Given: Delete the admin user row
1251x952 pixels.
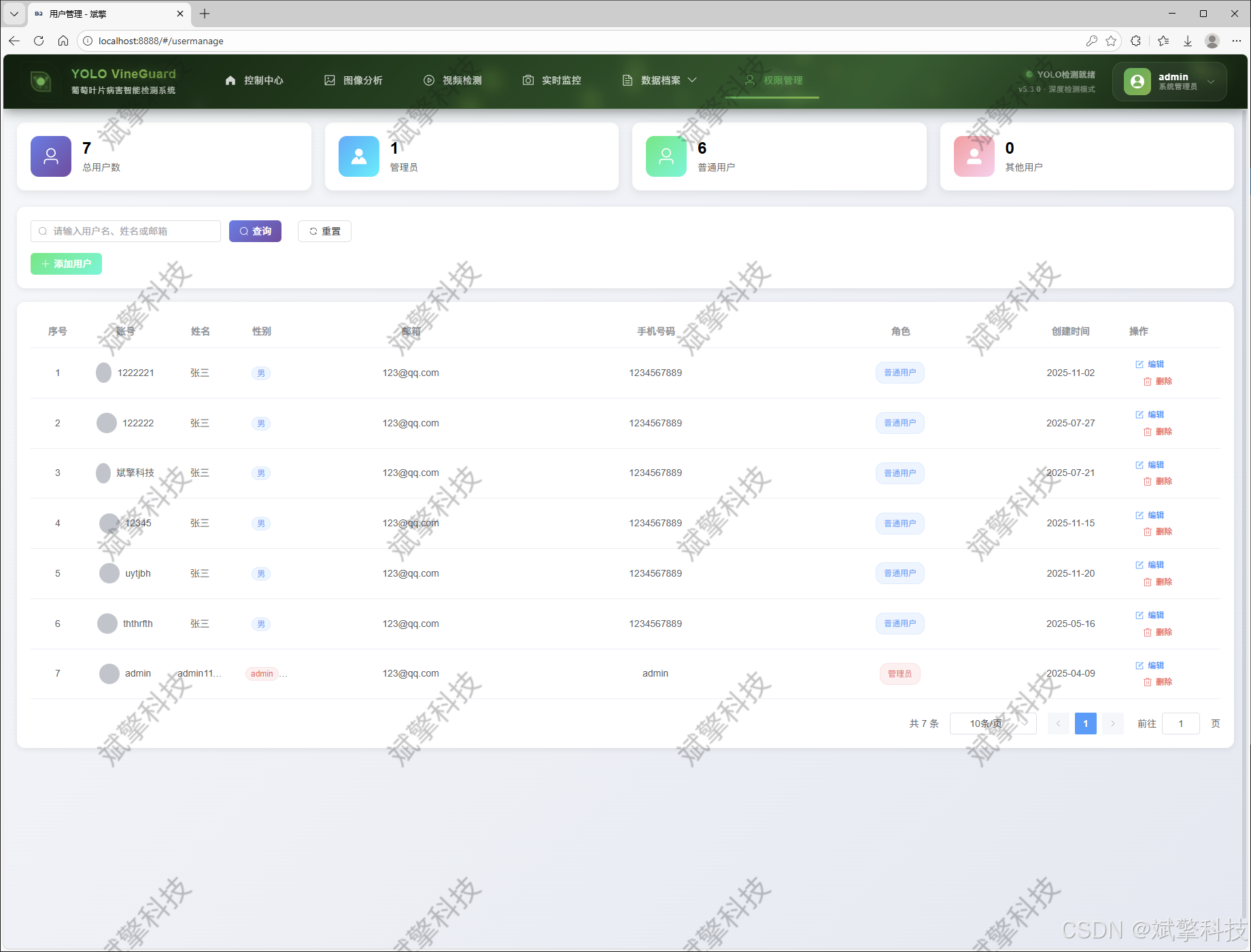Looking at the screenshot, I should [1158, 682].
